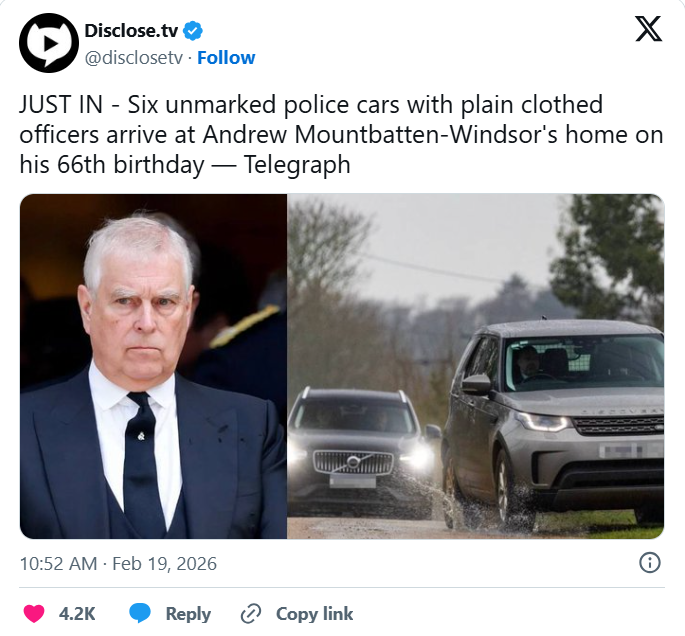Open the Disclose.tv profile avatar
Screen dimensions: 685x636
point(49,43)
